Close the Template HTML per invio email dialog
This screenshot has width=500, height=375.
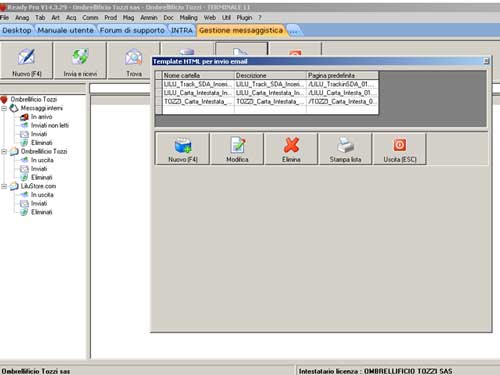point(486,61)
